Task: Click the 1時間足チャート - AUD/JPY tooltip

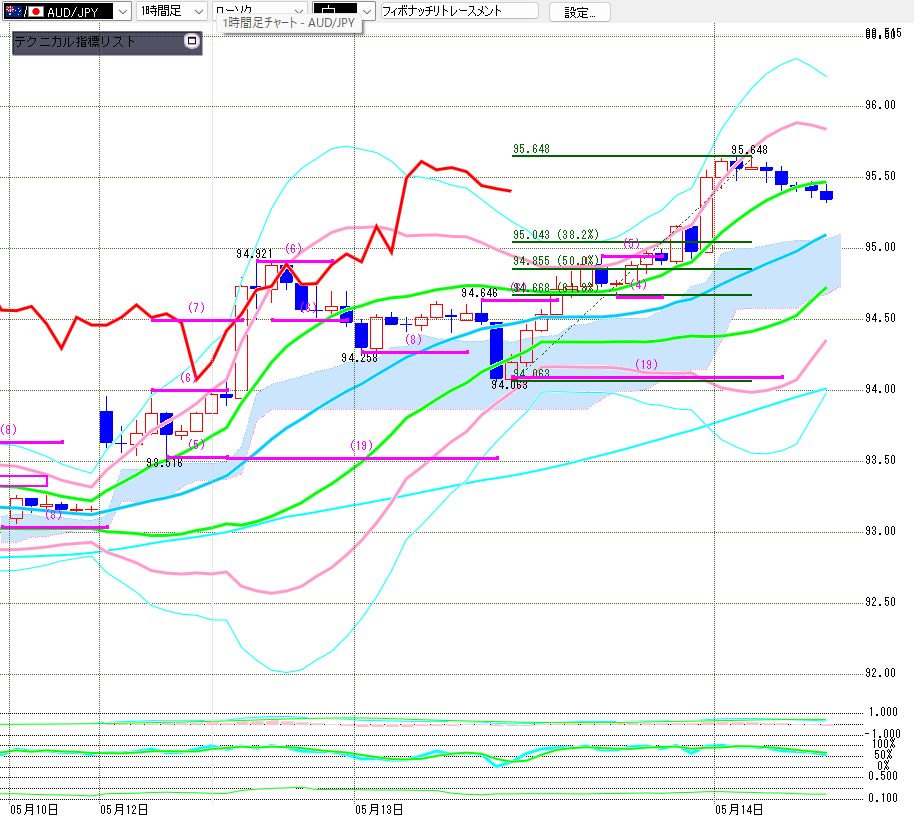Action: pos(289,23)
